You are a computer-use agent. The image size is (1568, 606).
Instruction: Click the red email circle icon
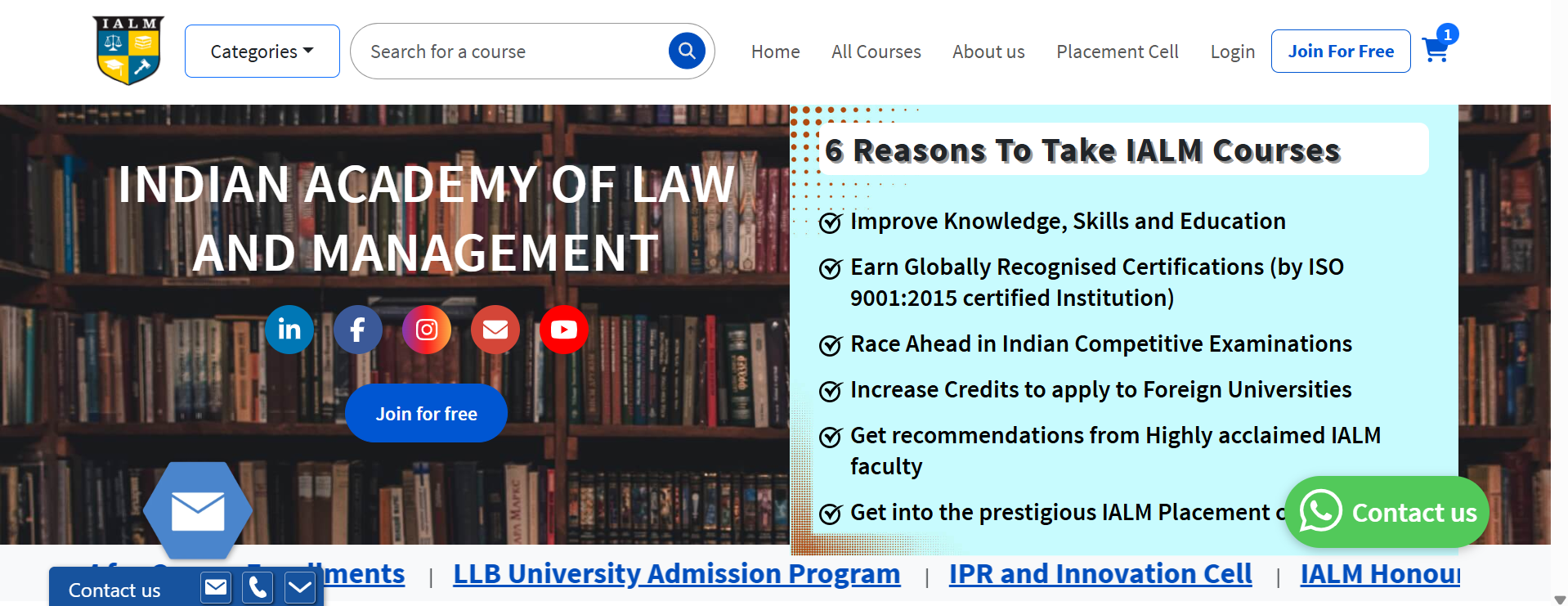(x=495, y=330)
